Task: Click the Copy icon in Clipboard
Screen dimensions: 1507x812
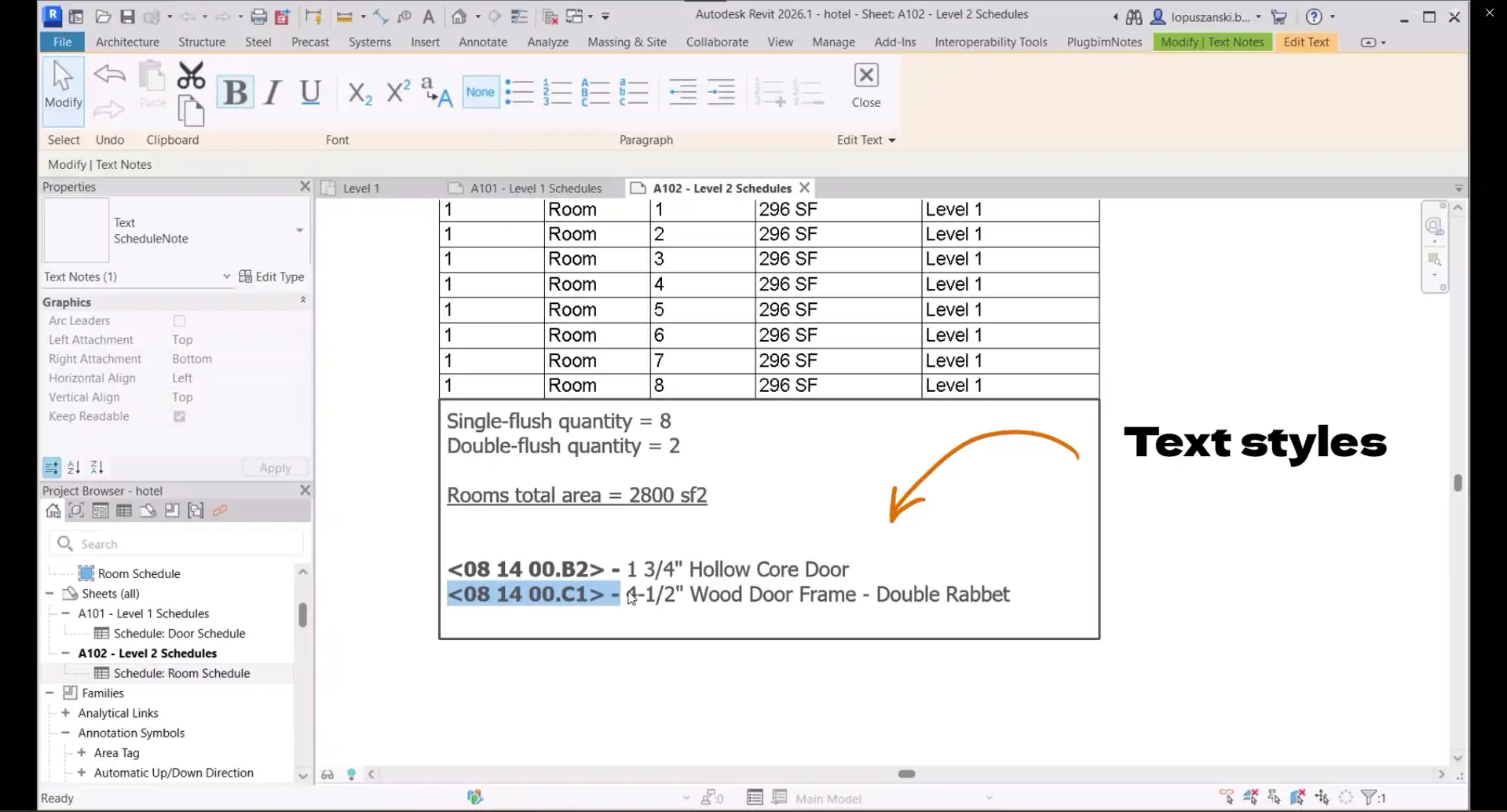Action: pyautogui.click(x=191, y=111)
